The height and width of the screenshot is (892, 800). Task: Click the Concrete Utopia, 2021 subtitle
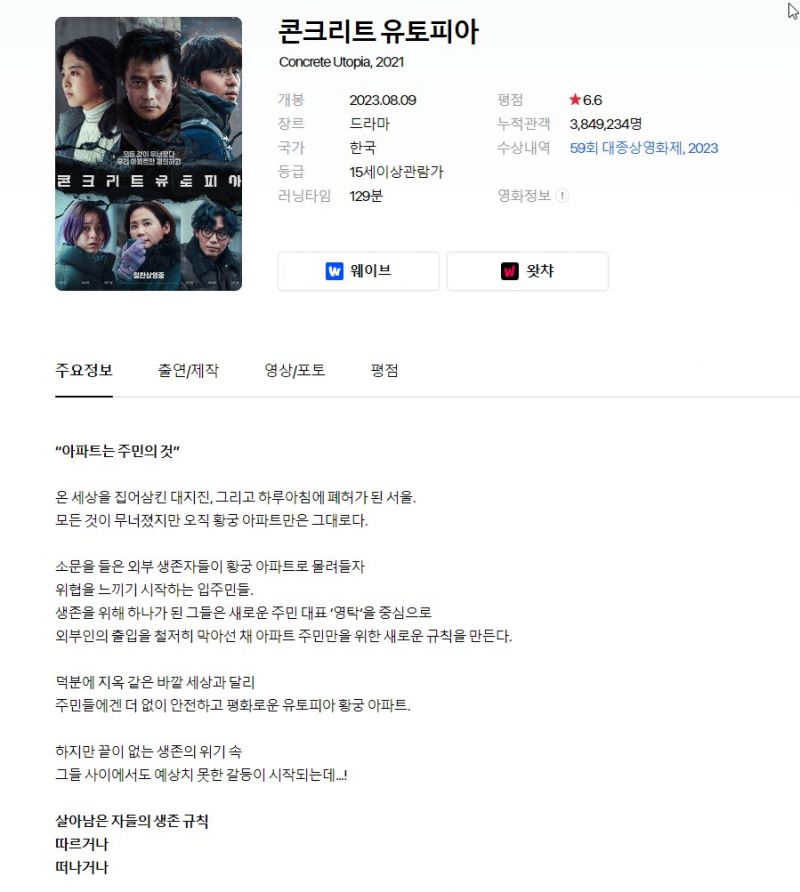[341, 62]
